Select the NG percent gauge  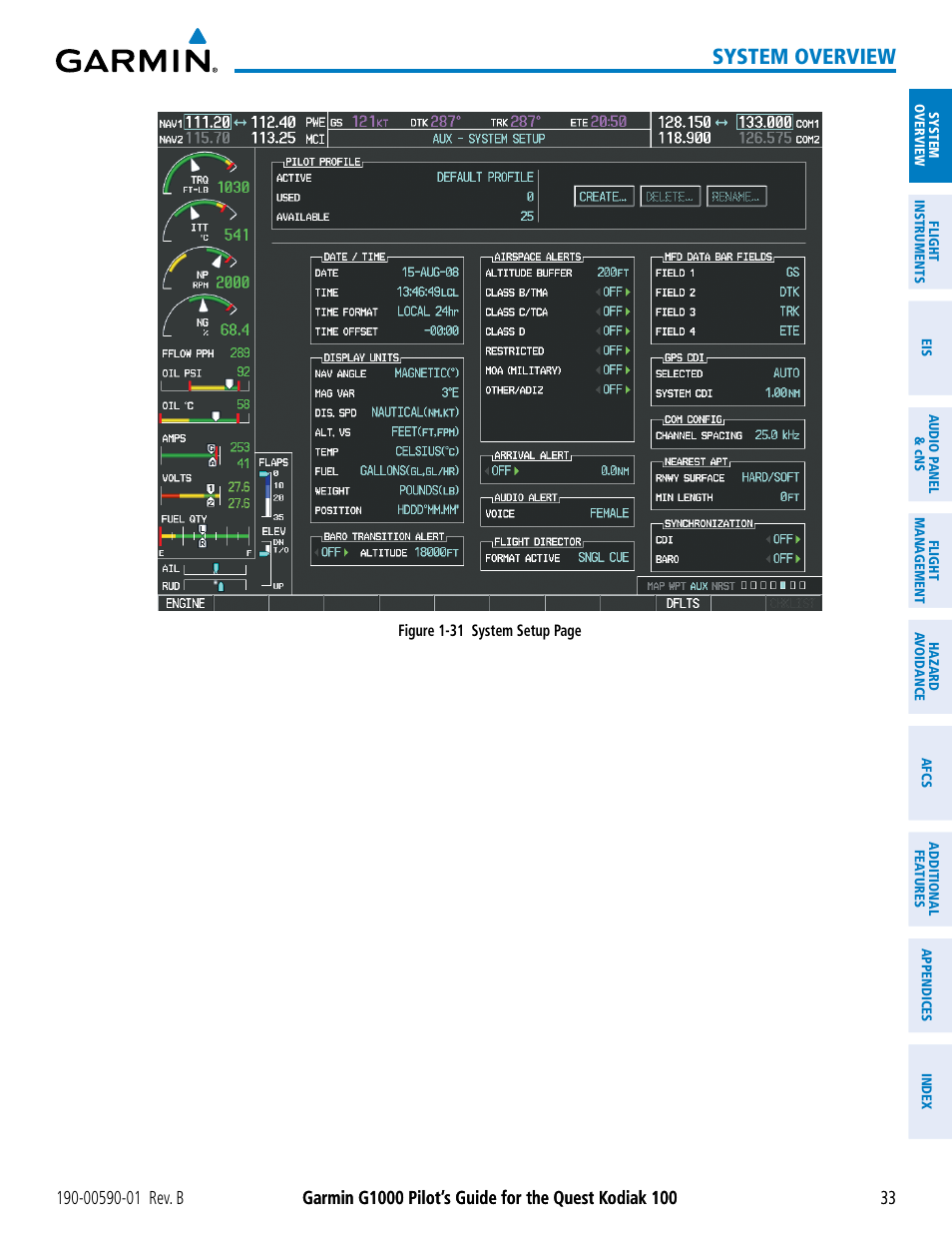(206, 316)
